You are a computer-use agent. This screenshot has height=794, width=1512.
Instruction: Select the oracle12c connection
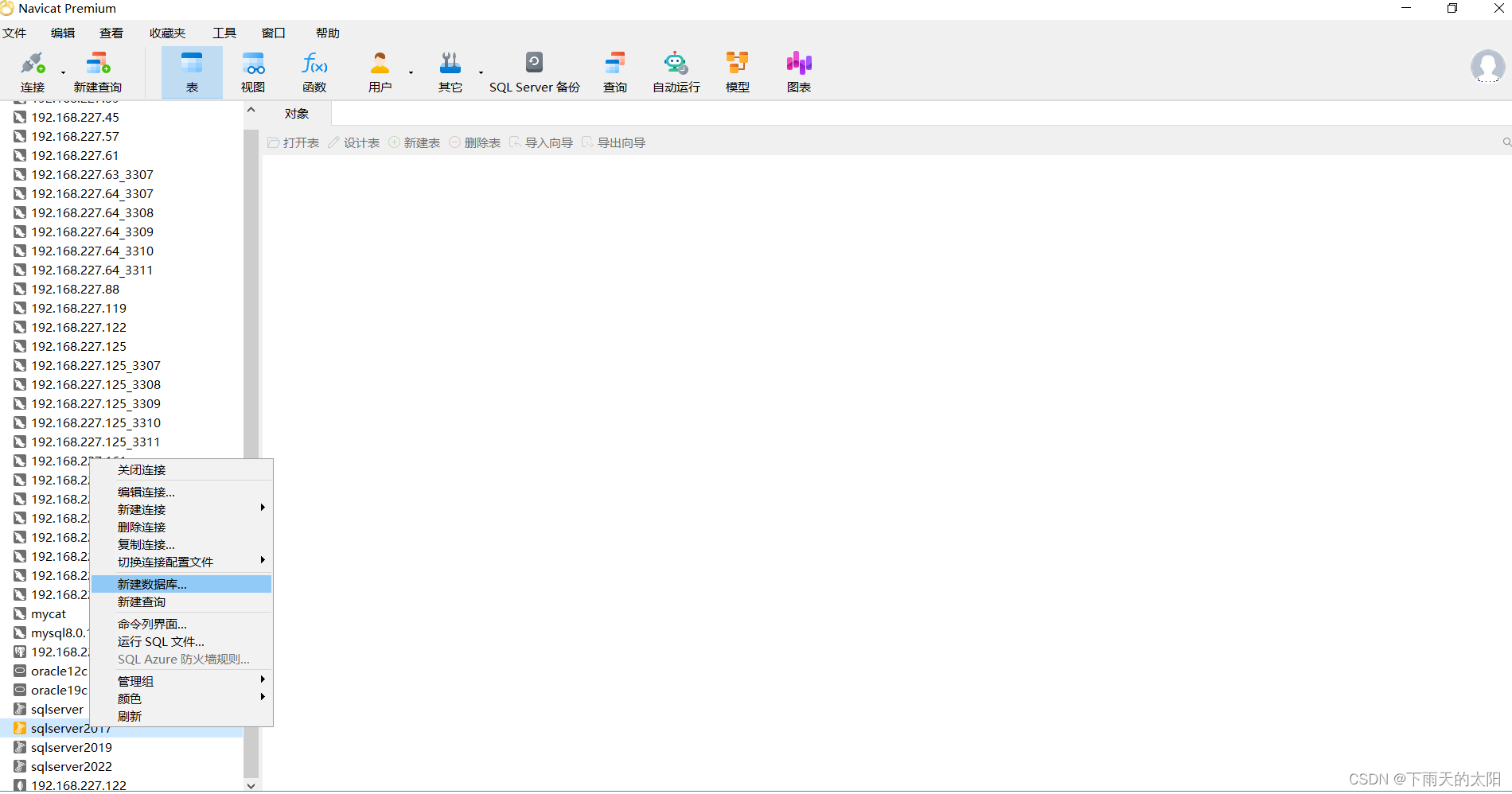point(60,671)
